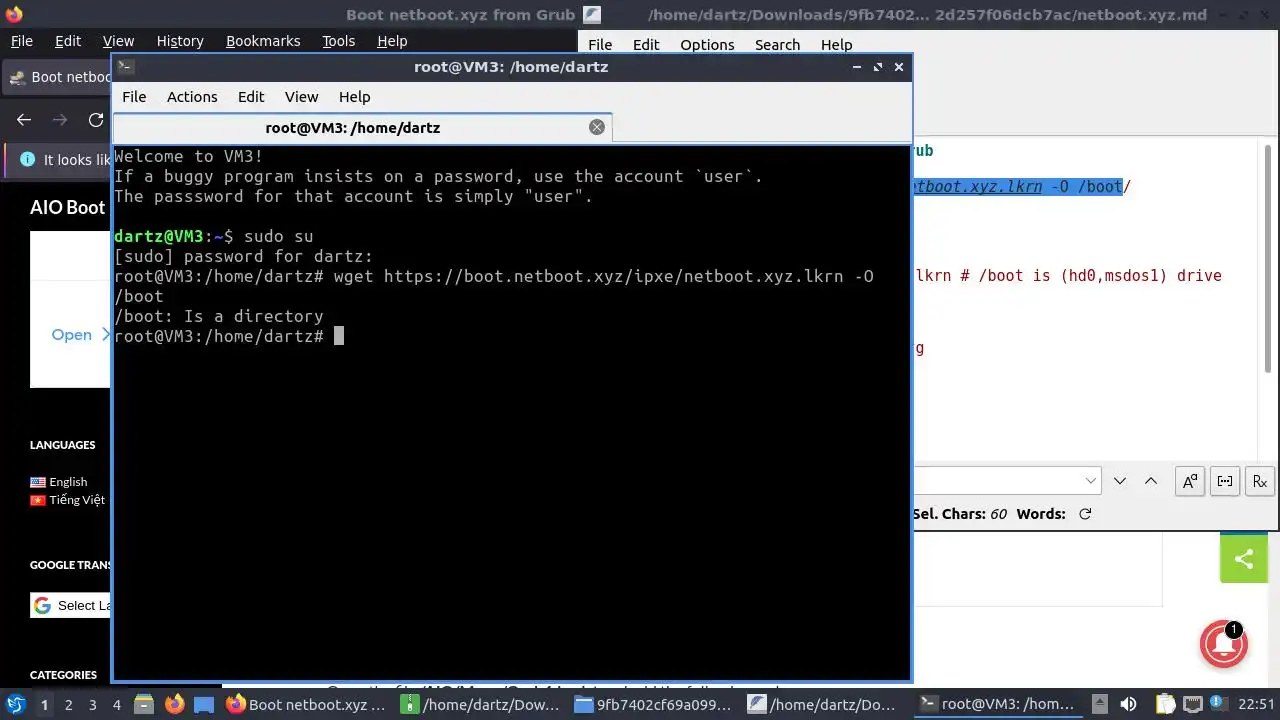
Task: Open Firefox History menu
Action: pyautogui.click(x=180, y=41)
